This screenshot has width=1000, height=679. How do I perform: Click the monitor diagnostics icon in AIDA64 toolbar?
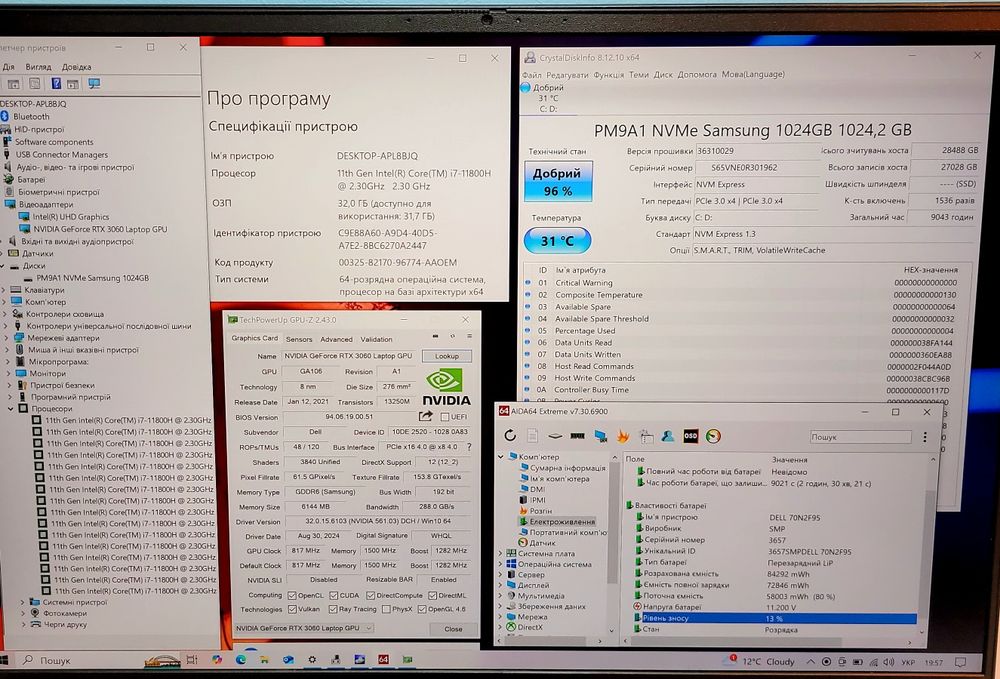click(601, 436)
